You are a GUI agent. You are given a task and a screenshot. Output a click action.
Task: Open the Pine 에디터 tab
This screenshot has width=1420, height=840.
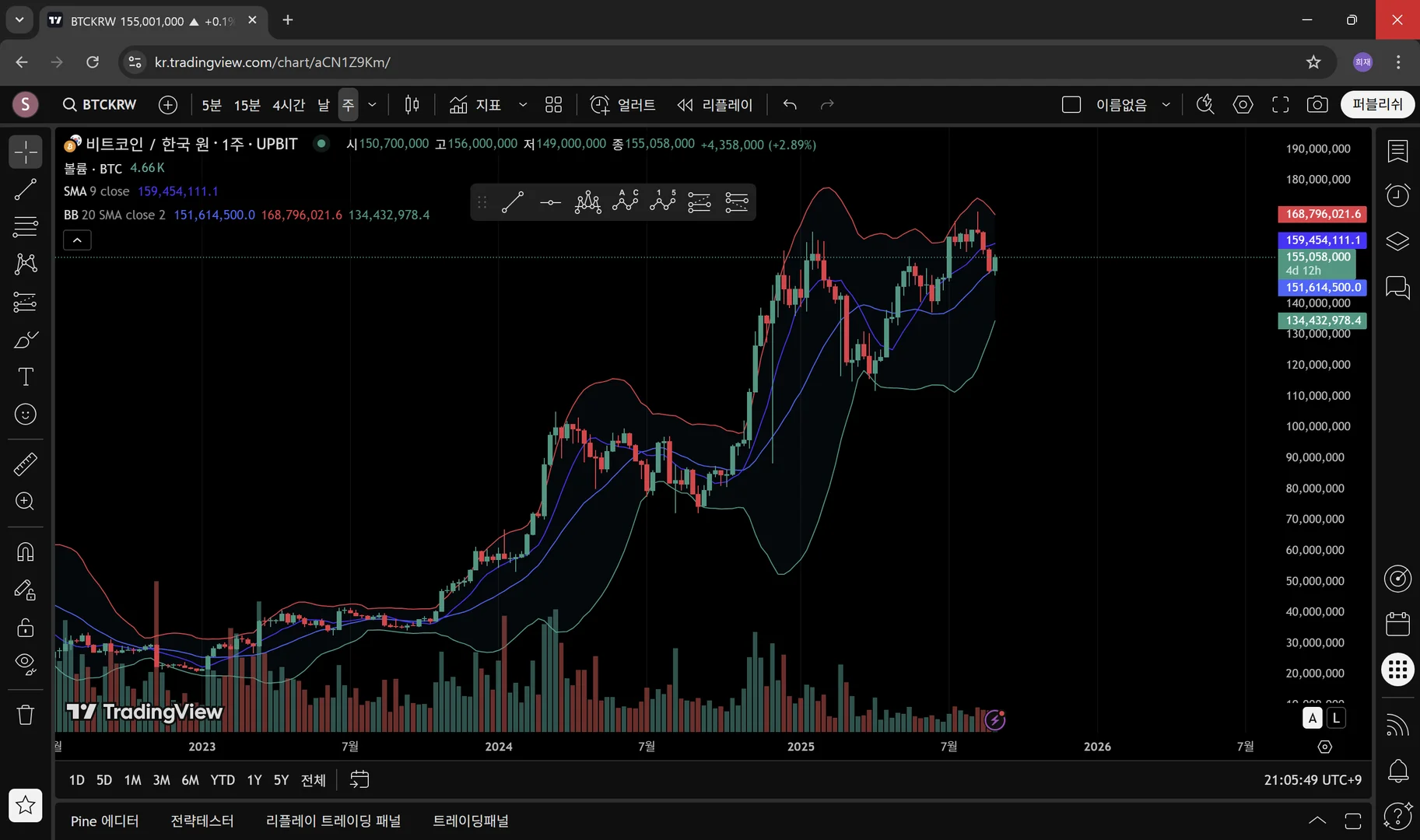coord(104,821)
